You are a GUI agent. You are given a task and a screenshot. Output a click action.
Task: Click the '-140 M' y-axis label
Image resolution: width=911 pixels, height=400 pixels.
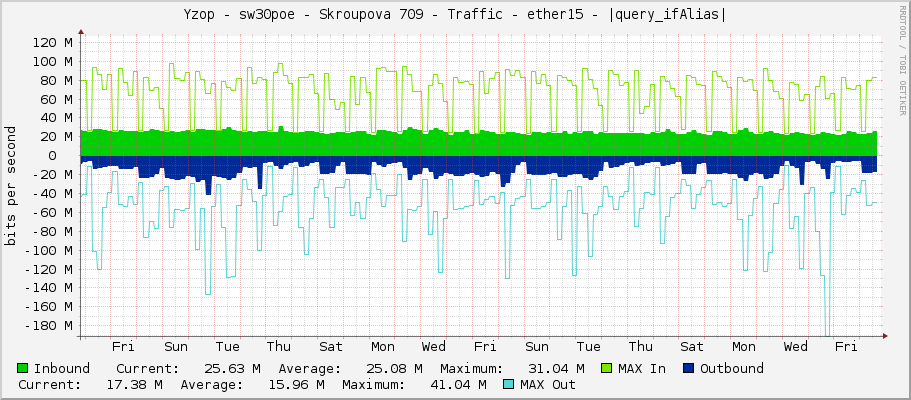(49, 288)
